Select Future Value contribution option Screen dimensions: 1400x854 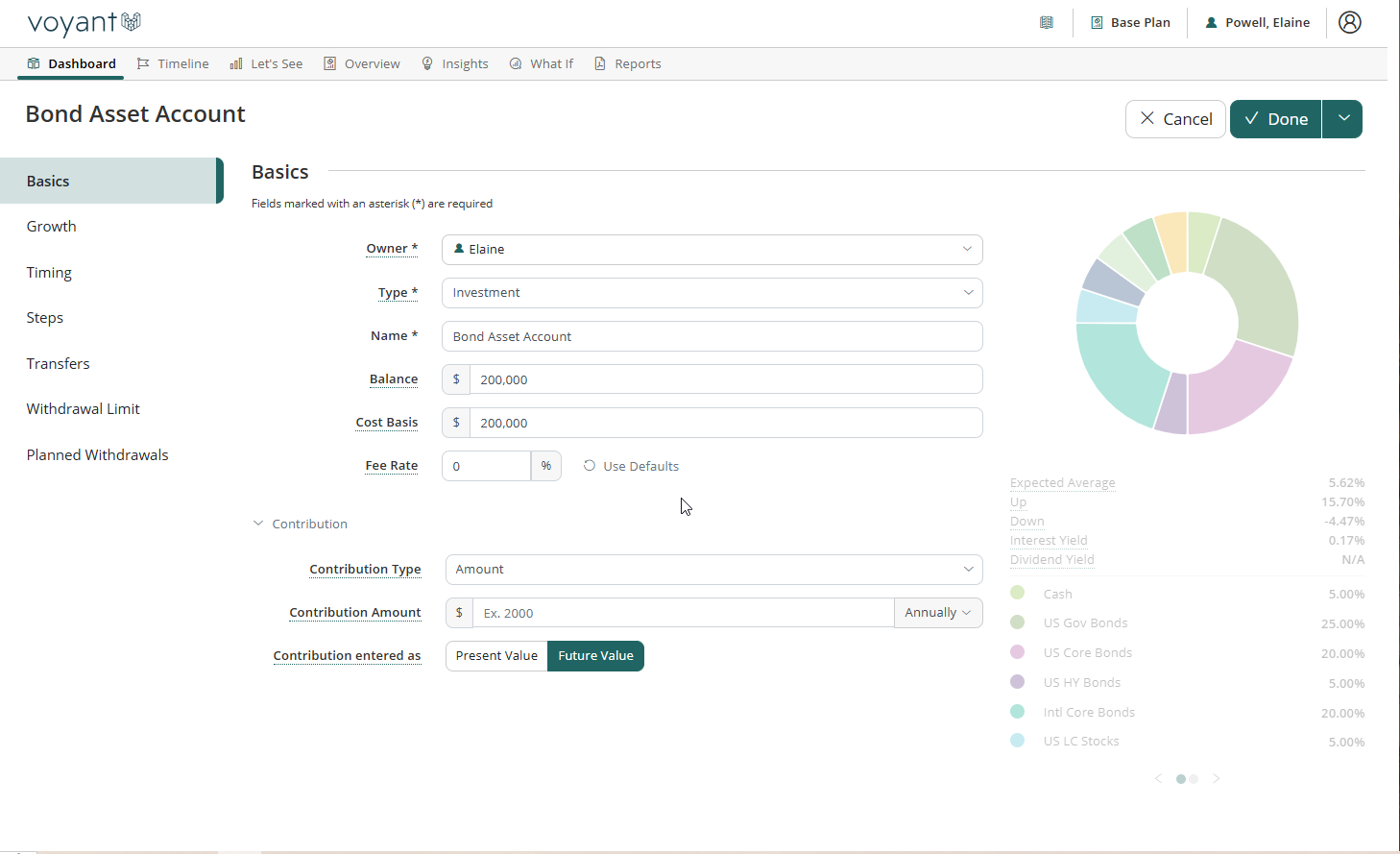595,656
